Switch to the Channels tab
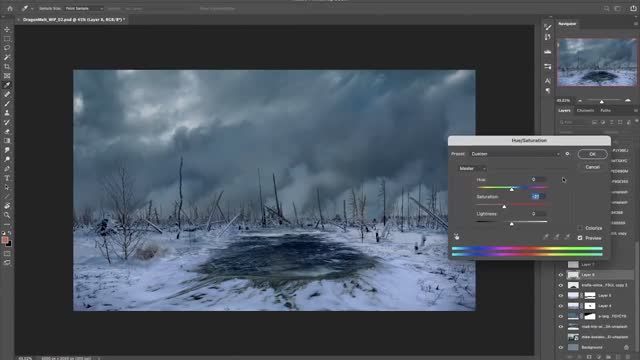The image size is (640, 360). point(585,111)
